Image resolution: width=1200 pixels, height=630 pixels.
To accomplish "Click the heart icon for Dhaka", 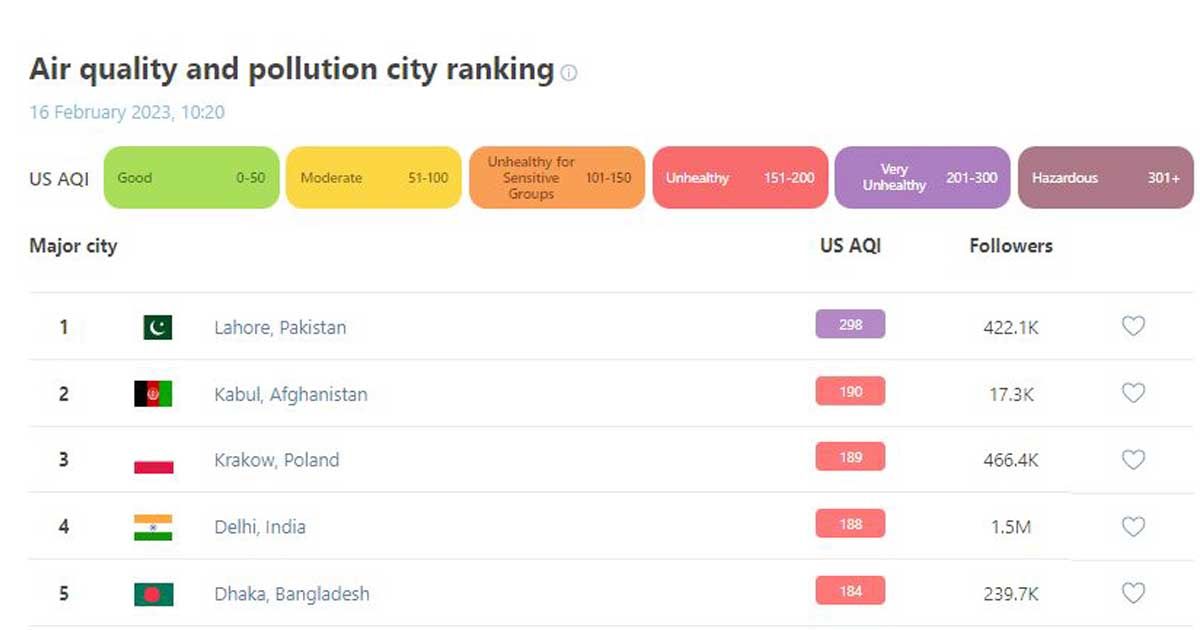I will pyautogui.click(x=1133, y=593).
